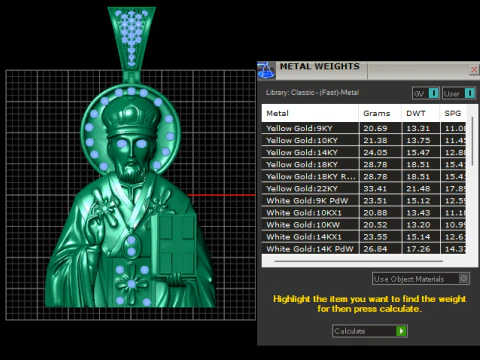Screen dimensions: 480x360
Task: Select White Gold:14KX1 row
Action: 364,237
